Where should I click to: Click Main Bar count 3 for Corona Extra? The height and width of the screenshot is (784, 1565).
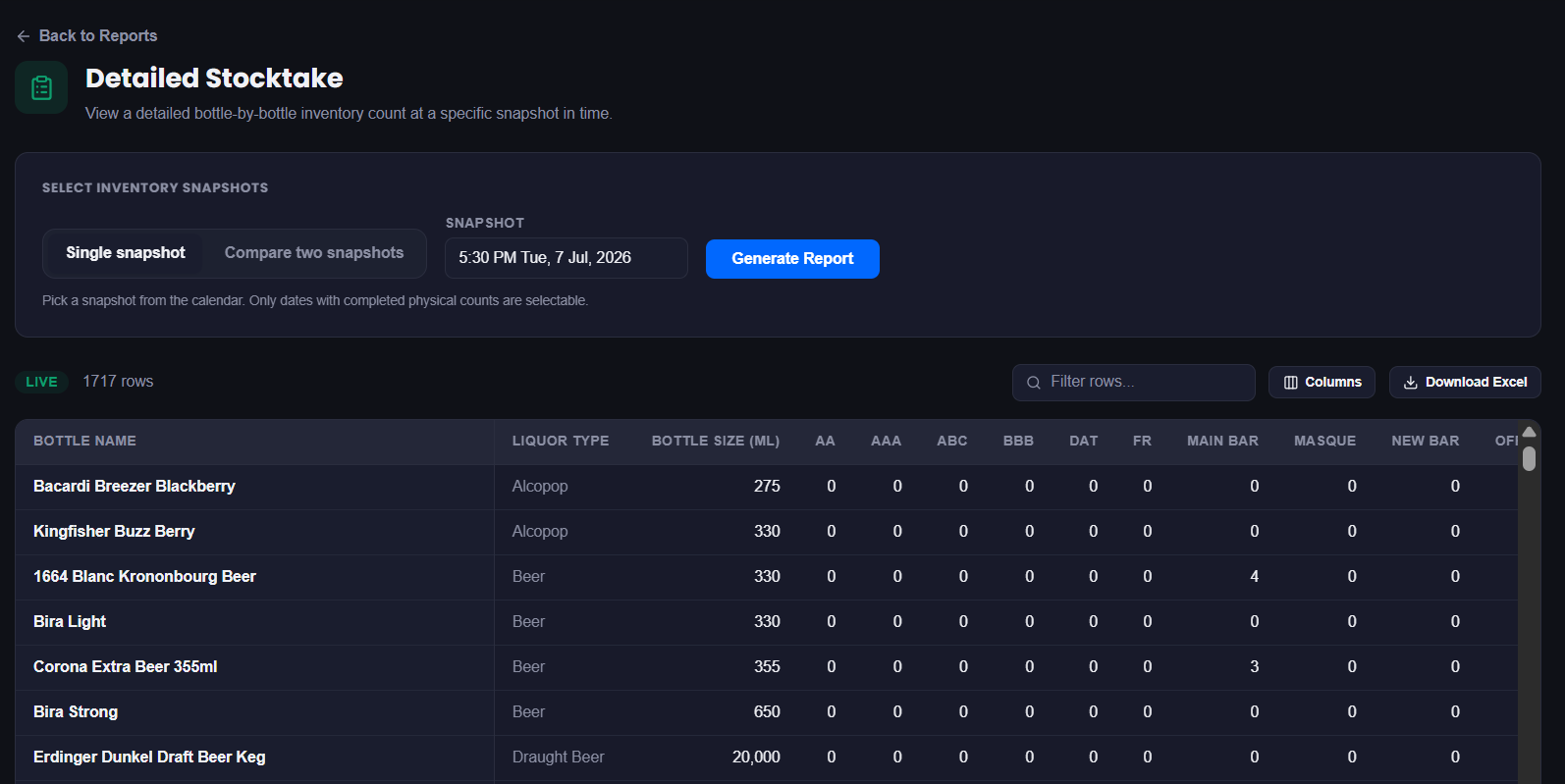pyautogui.click(x=1254, y=667)
